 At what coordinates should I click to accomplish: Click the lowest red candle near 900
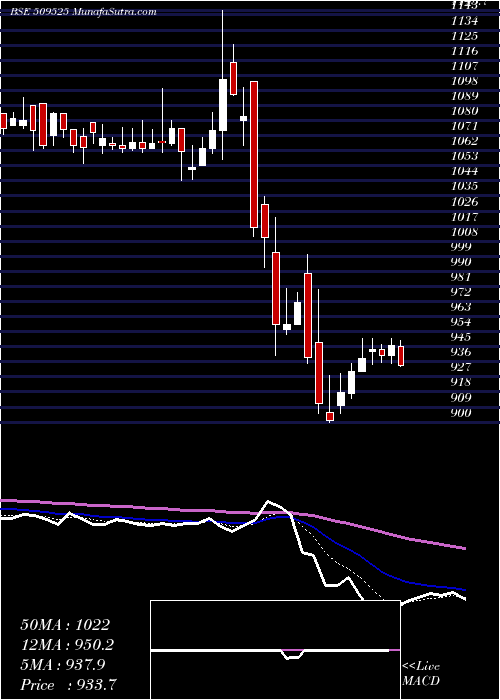coord(330,417)
